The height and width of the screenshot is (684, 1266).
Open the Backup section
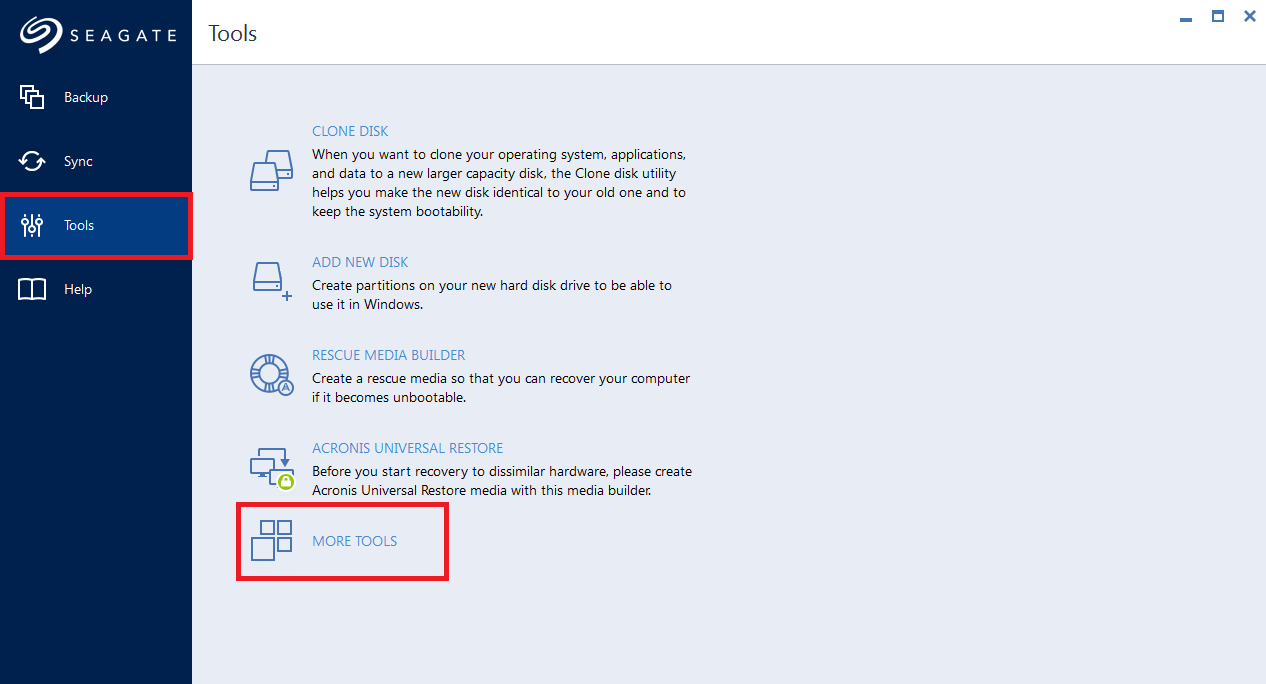click(x=96, y=97)
